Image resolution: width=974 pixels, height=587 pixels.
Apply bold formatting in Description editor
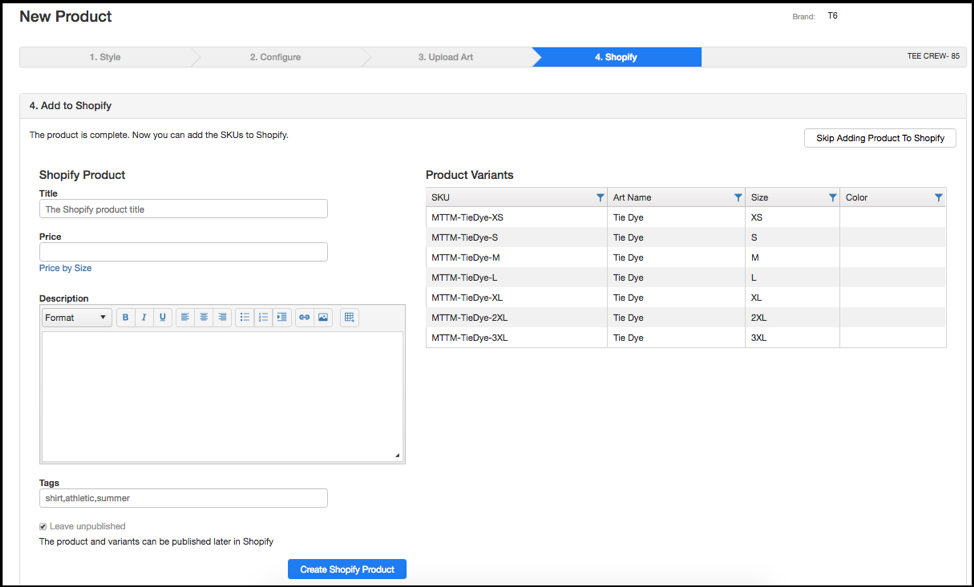click(x=125, y=317)
